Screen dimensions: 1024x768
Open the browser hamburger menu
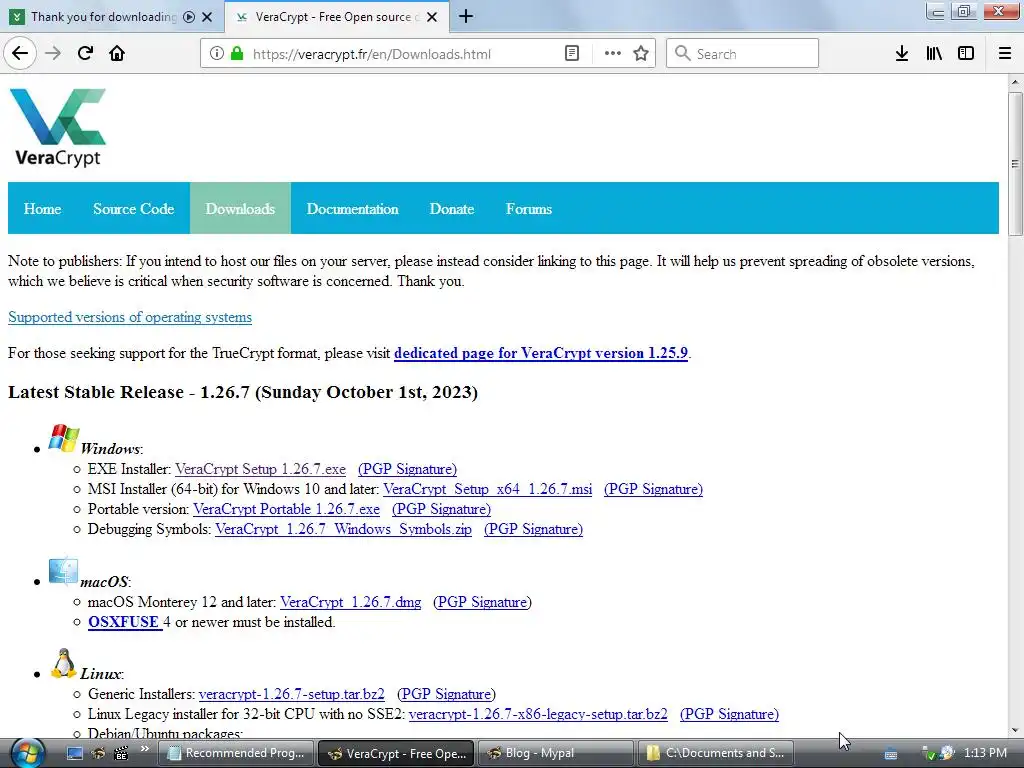[x=1005, y=54]
